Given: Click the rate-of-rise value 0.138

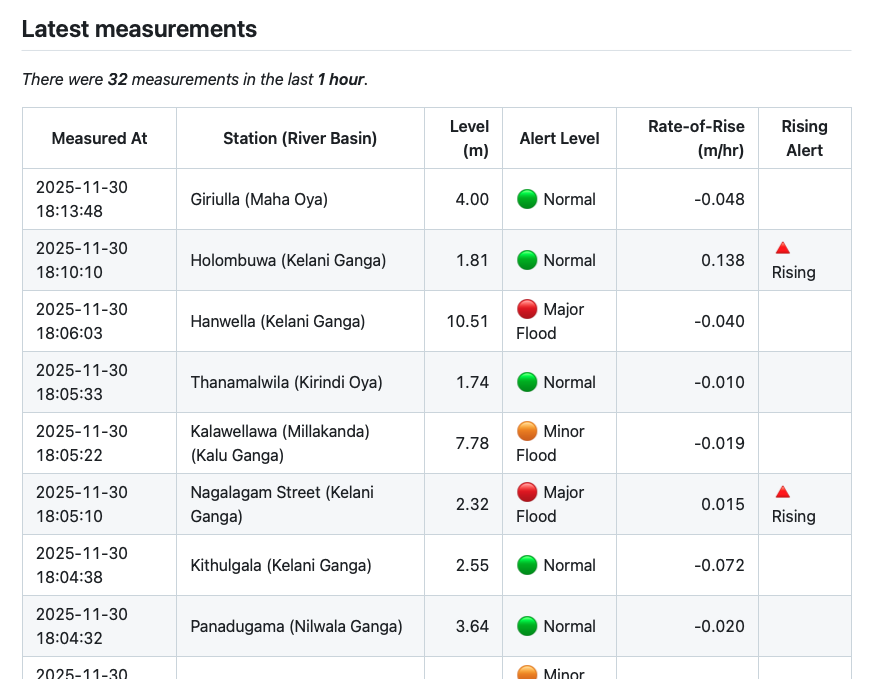Looking at the screenshot, I should click(723, 260).
